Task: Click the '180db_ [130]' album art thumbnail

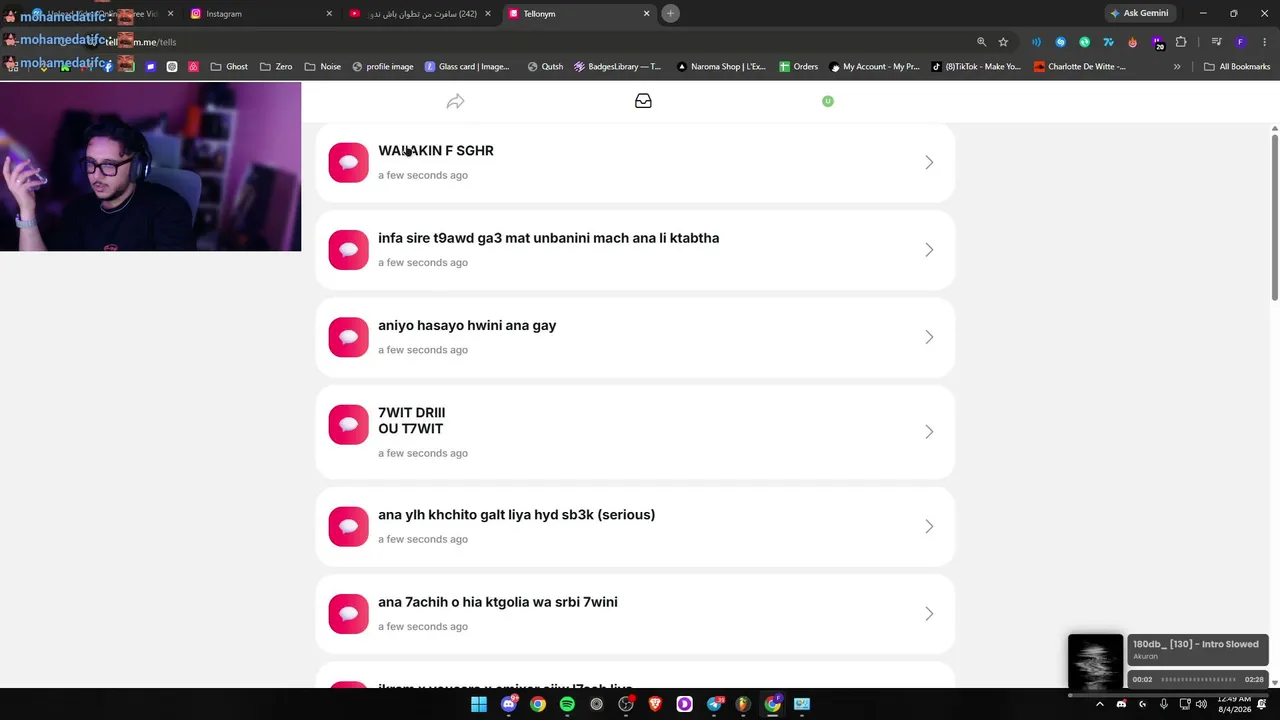Action: click(x=1096, y=661)
